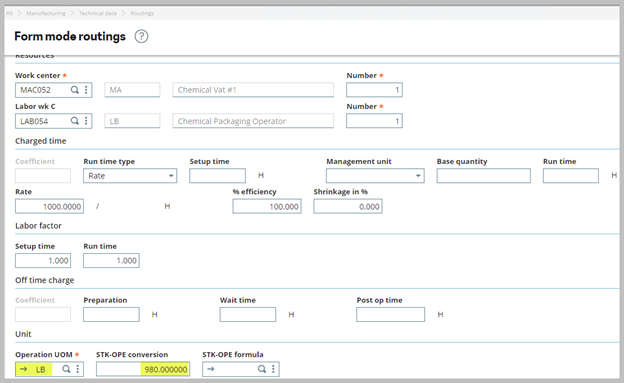This screenshot has height=383, width=624.
Task: Click STK-OPE formula arrow jump icon
Action: pos(211,369)
